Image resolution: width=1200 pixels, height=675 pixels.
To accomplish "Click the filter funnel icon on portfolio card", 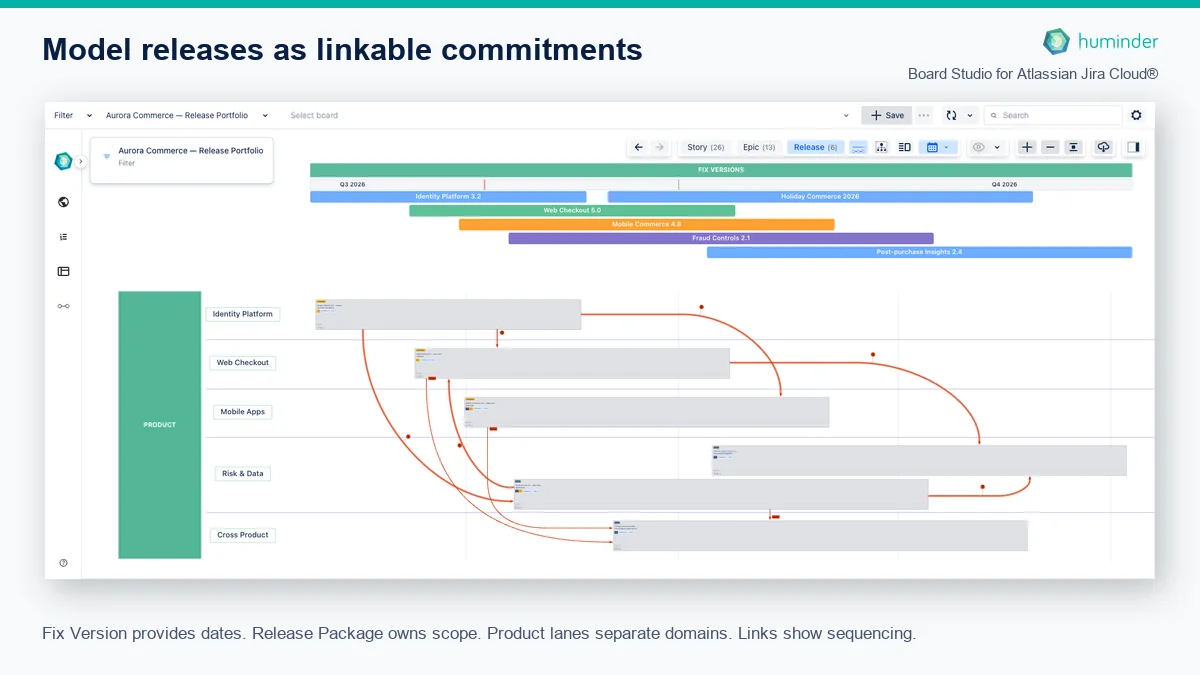I will [x=107, y=156].
